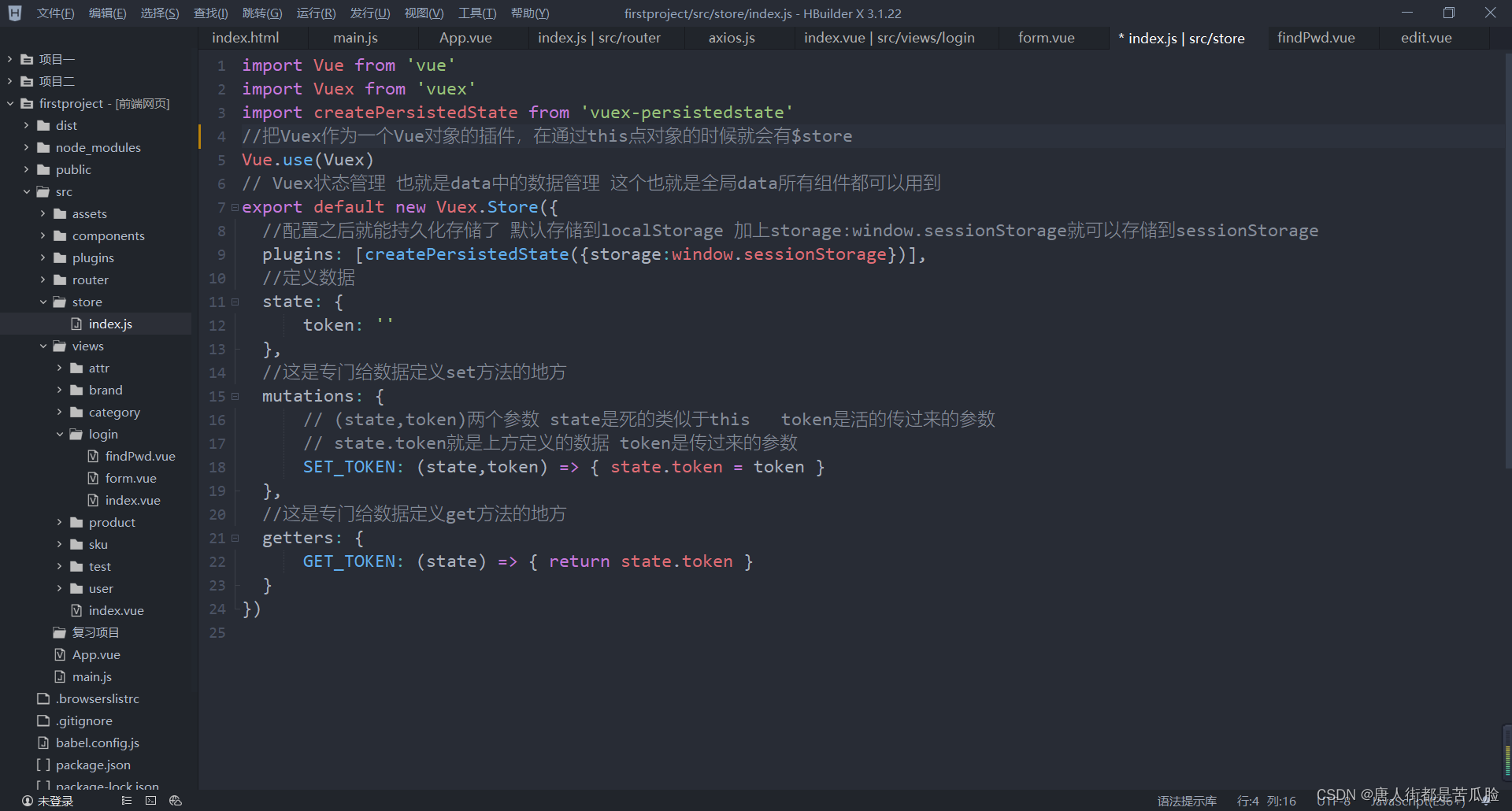This screenshot has width=1512, height=811.
Task: Switch to the index.html tab
Action: click(246, 38)
